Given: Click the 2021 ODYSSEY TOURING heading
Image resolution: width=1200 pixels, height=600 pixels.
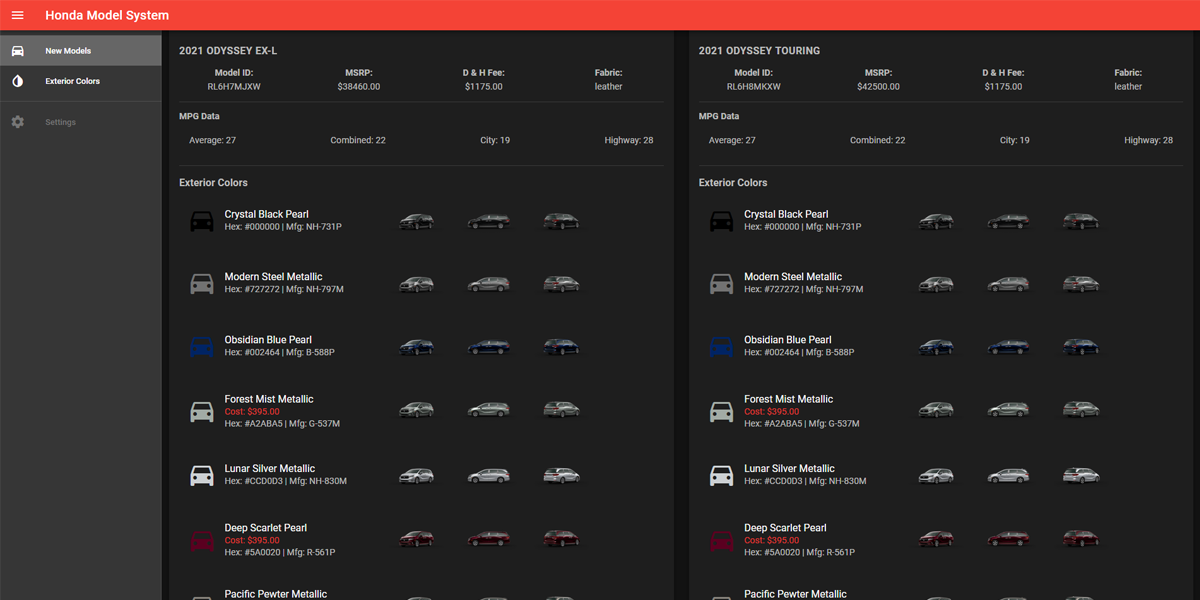Looking at the screenshot, I should pos(759,50).
